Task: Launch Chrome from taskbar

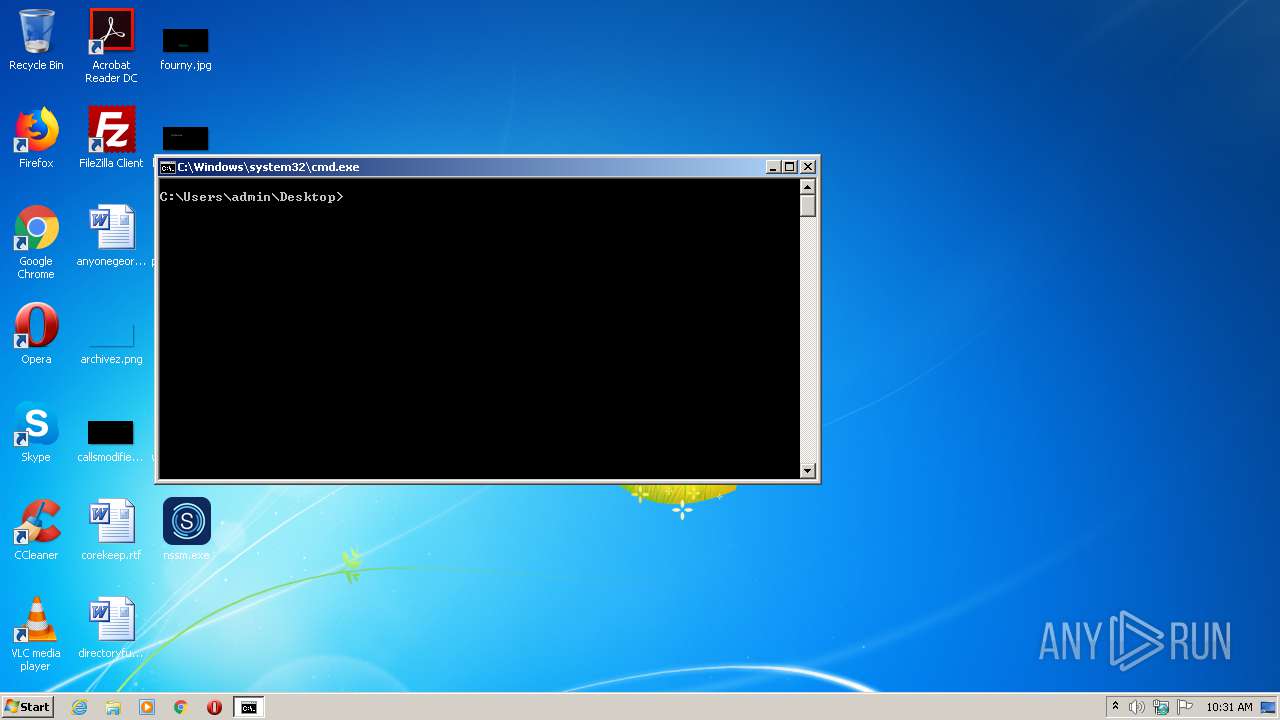Action: 181,707
